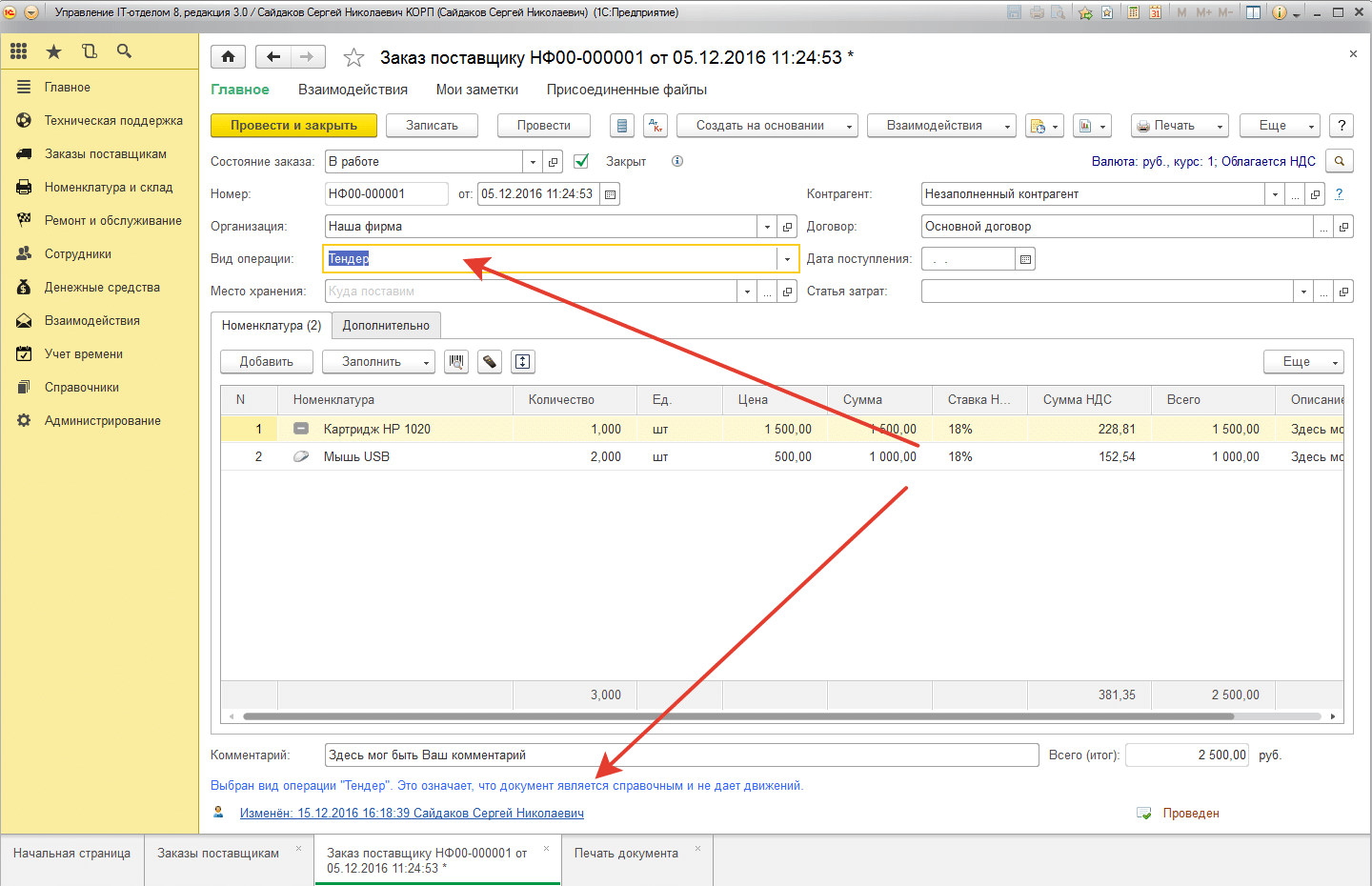Open the document movements report icon

pyautogui.click(x=621, y=126)
